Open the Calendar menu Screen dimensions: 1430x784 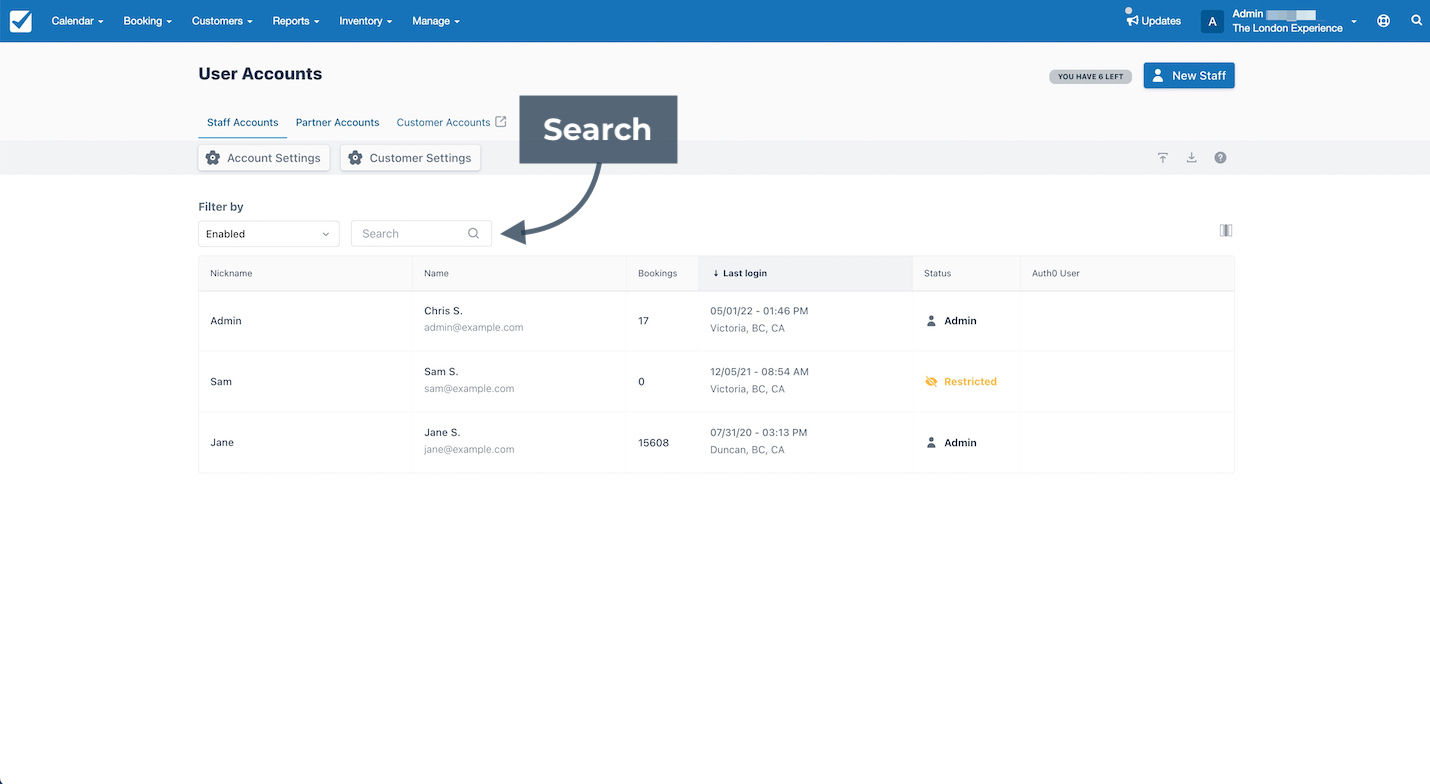[x=77, y=21]
